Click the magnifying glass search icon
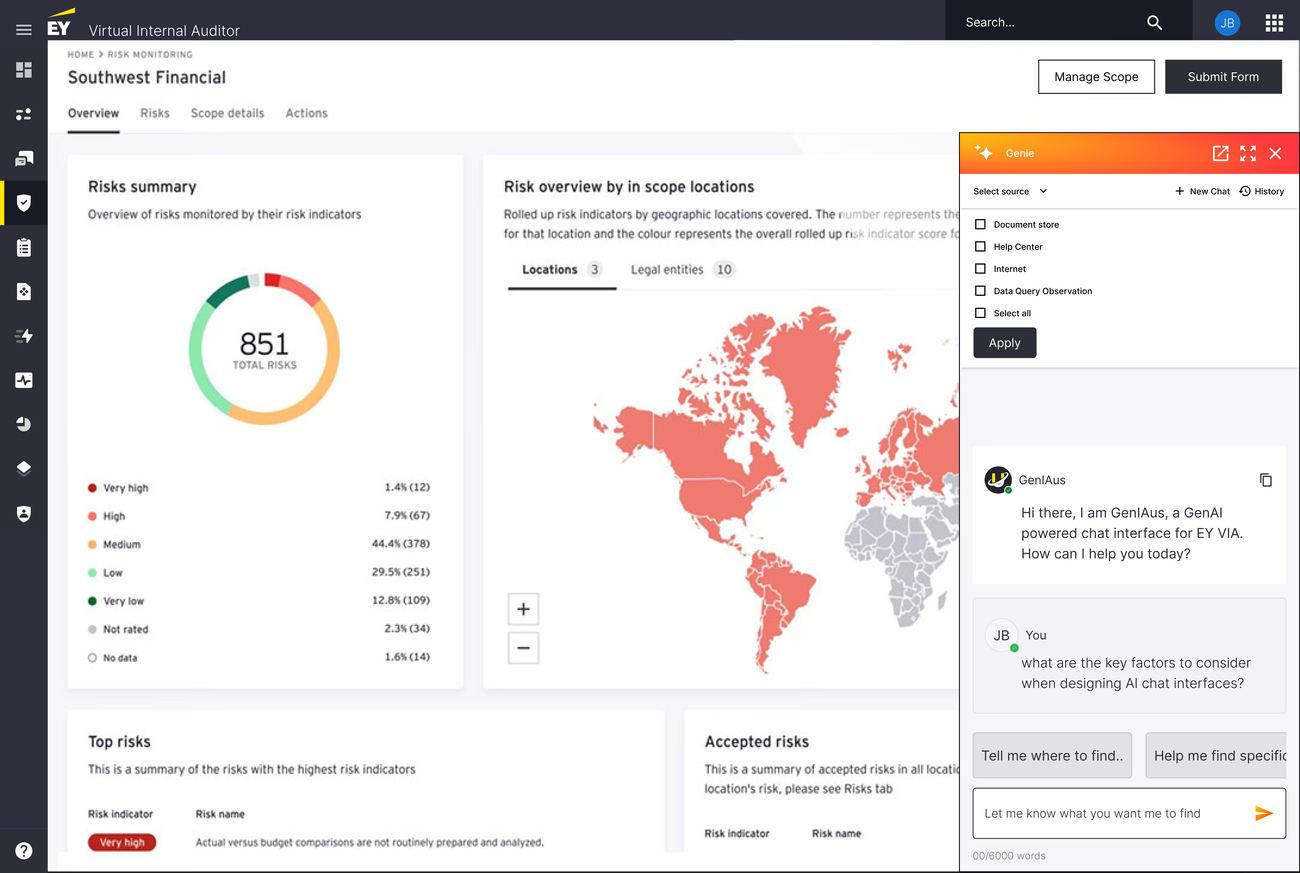The image size is (1300, 873). coord(1154,22)
